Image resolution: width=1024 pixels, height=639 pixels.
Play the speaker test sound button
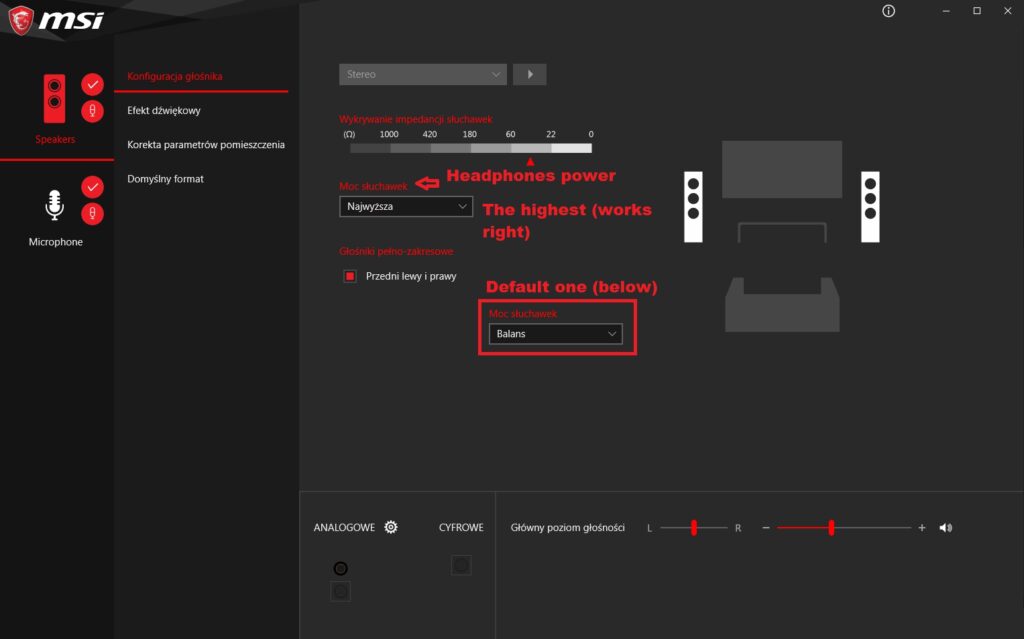(x=530, y=74)
